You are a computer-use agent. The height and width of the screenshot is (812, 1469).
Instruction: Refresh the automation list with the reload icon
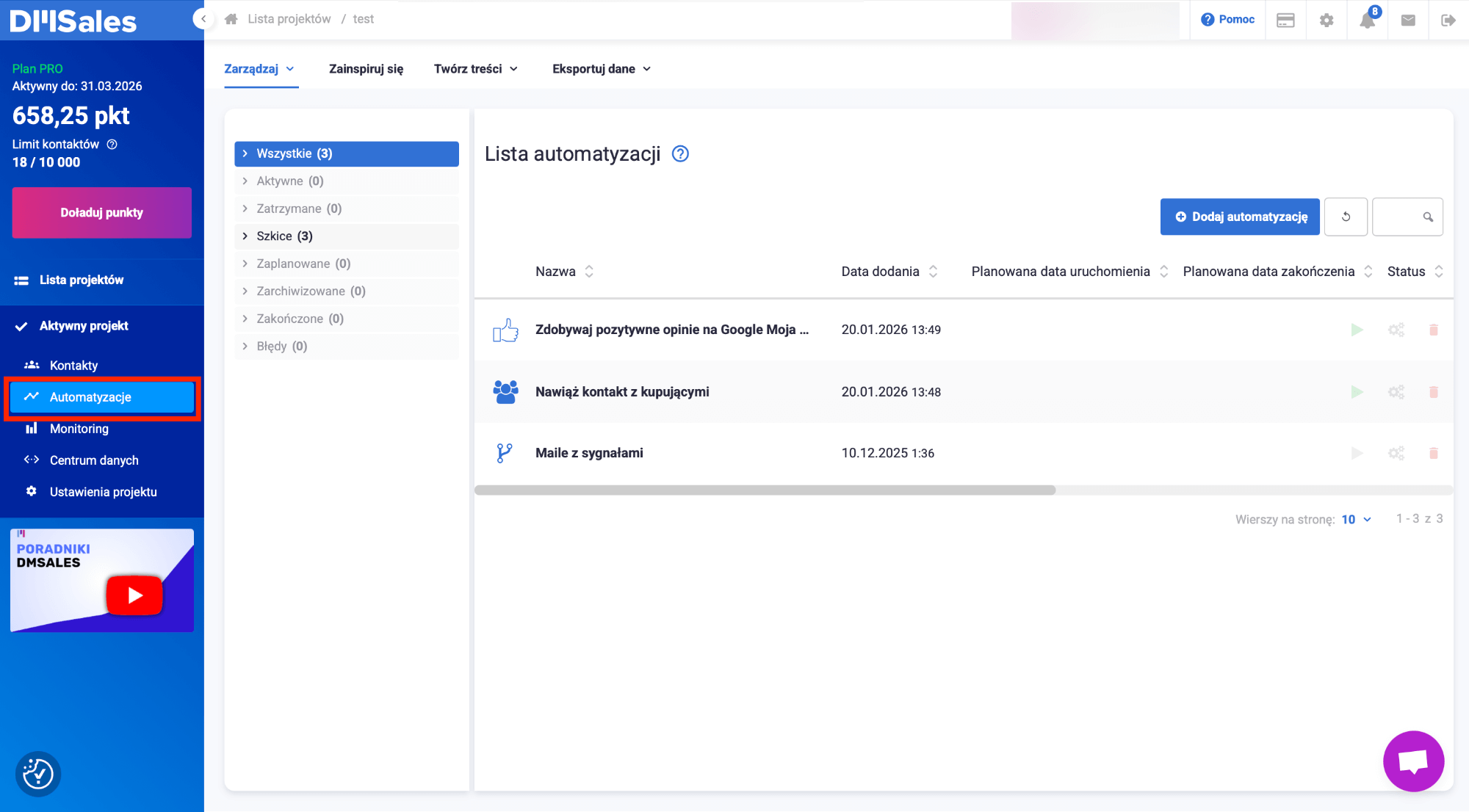(1346, 217)
